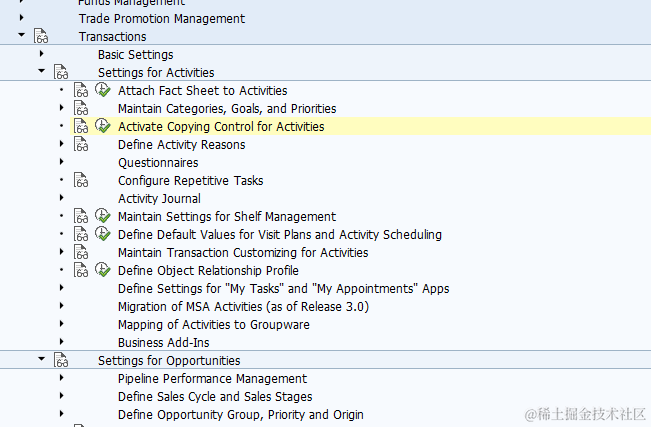Image resolution: width=651 pixels, height=427 pixels.
Task: Select the Activity Journal entry
Action: click(159, 199)
